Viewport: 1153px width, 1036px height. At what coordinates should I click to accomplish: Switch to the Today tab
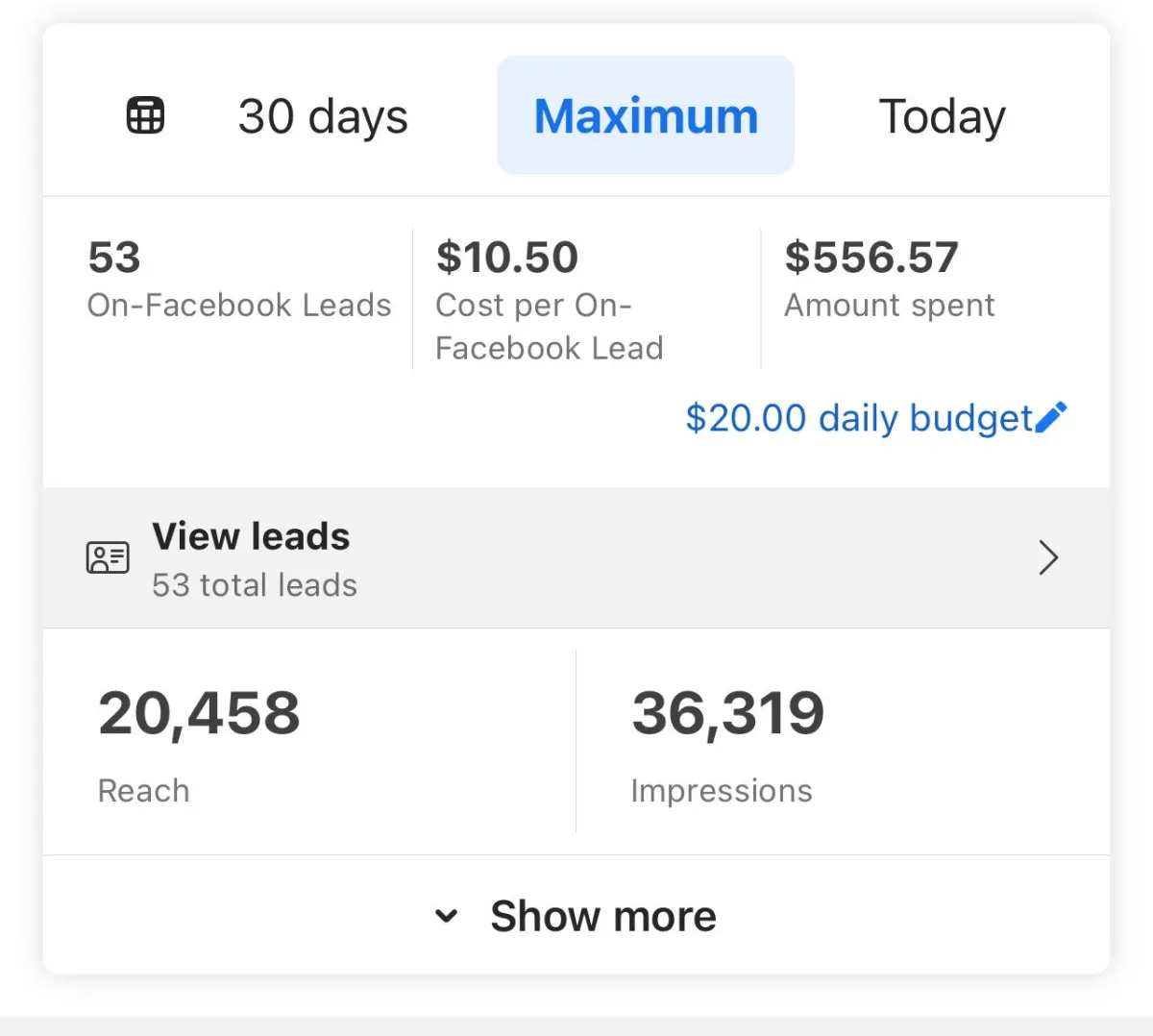pyautogui.click(x=942, y=116)
